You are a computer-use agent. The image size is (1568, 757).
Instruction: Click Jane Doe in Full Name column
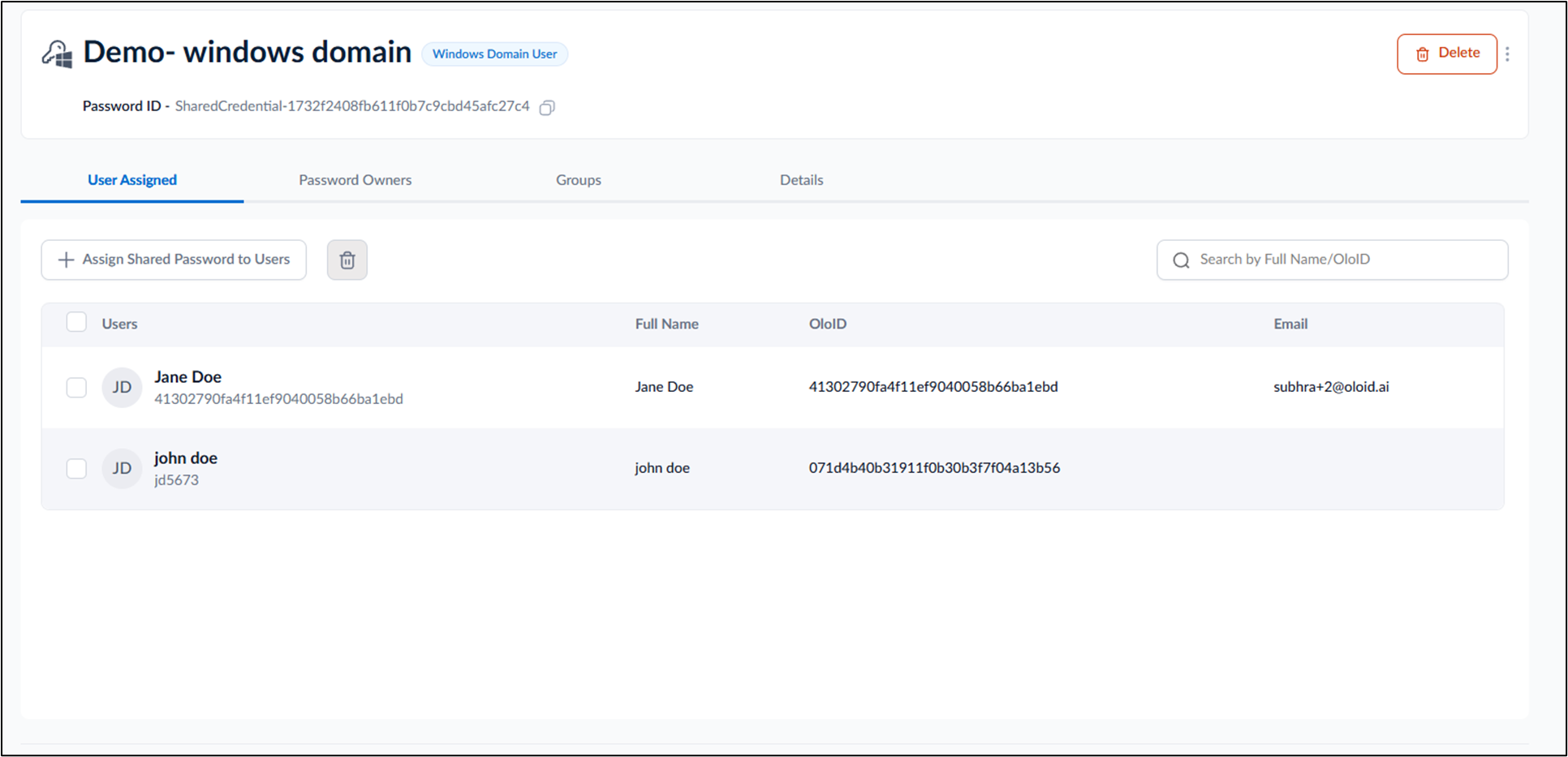(664, 387)
